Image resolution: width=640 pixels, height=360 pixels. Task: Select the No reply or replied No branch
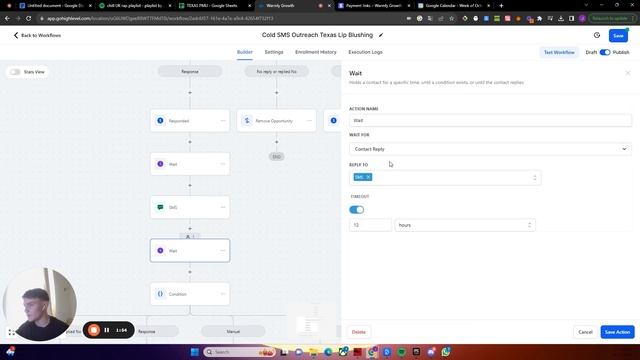coord(276,71)
